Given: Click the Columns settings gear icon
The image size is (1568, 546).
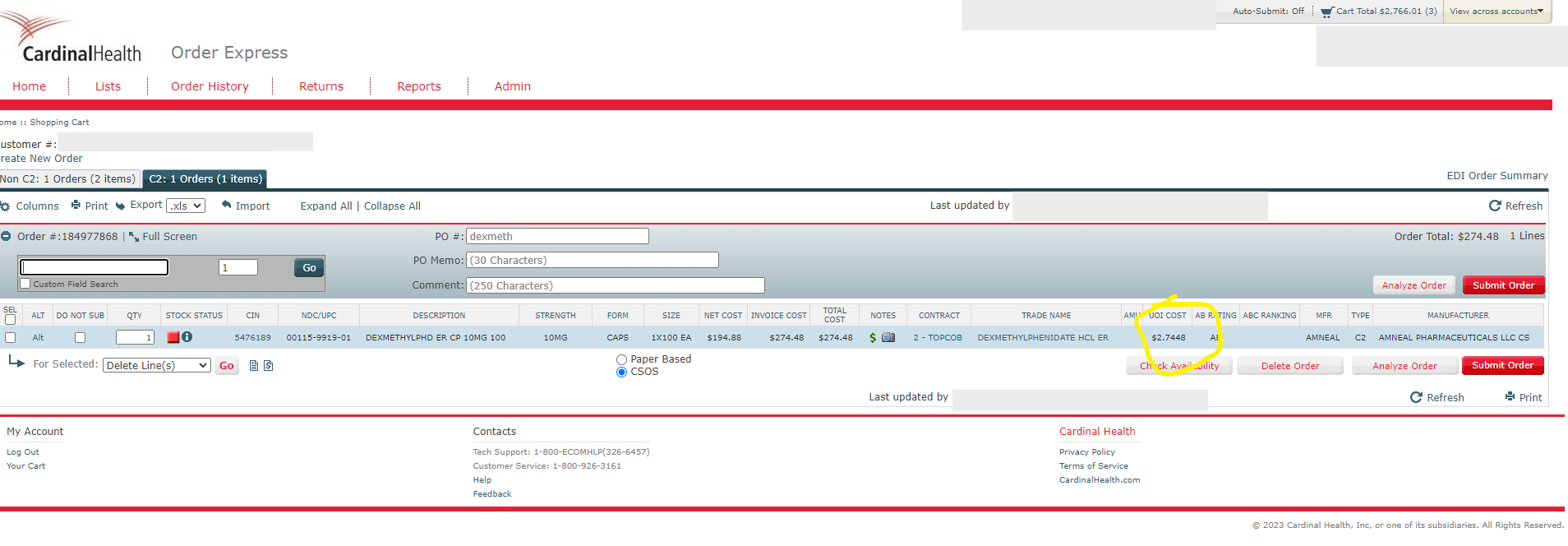Looking at the screenshot, I should click(5, 206).
